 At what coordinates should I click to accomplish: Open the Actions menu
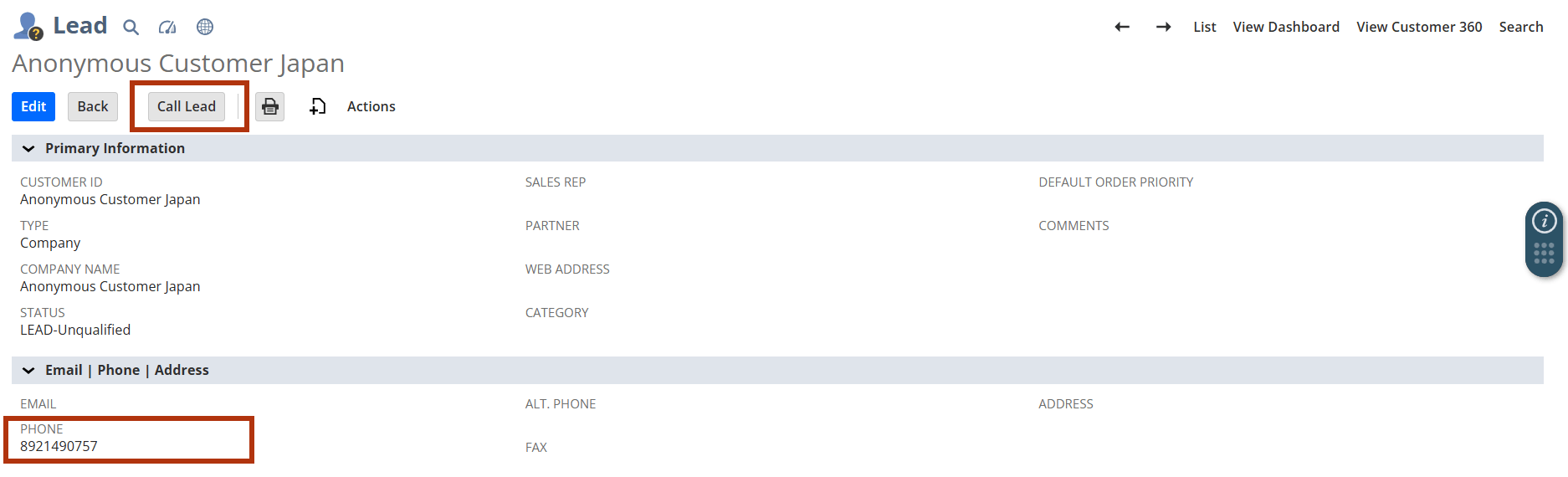(x=371, y=106)
